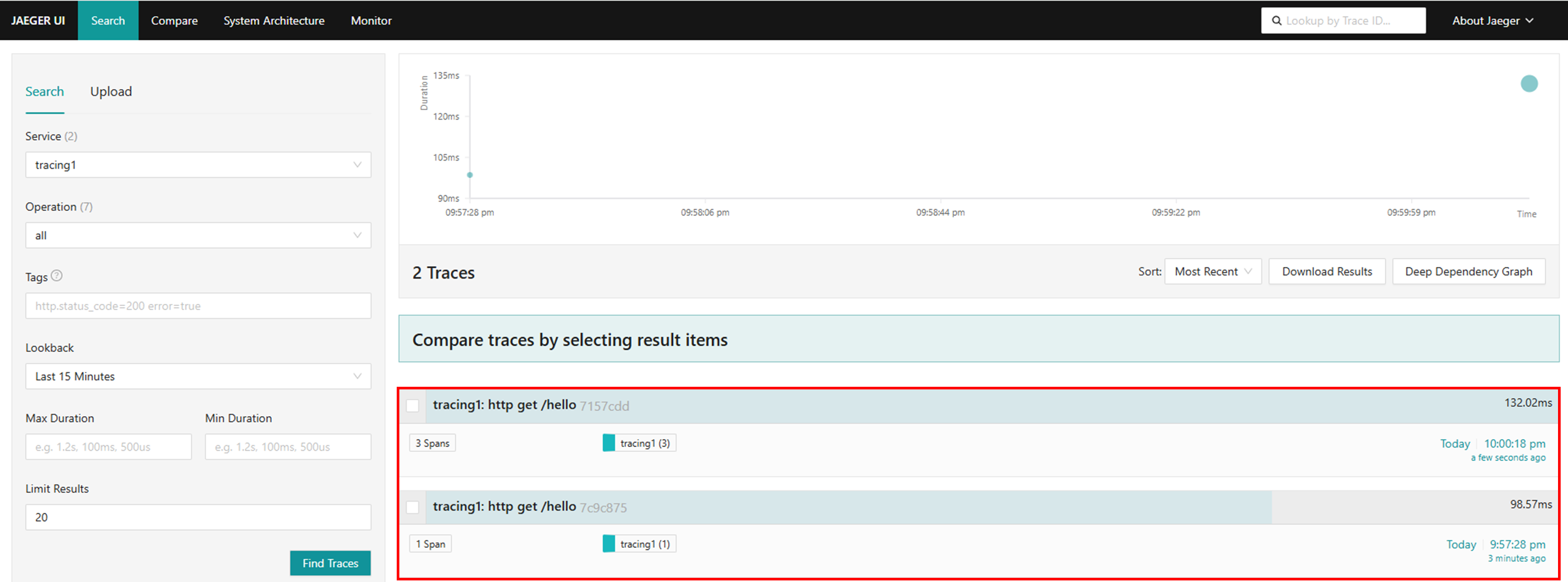The image size is (1568, 582).
Task: Open the Operation dropdown showing all
Action: [198, 236]
